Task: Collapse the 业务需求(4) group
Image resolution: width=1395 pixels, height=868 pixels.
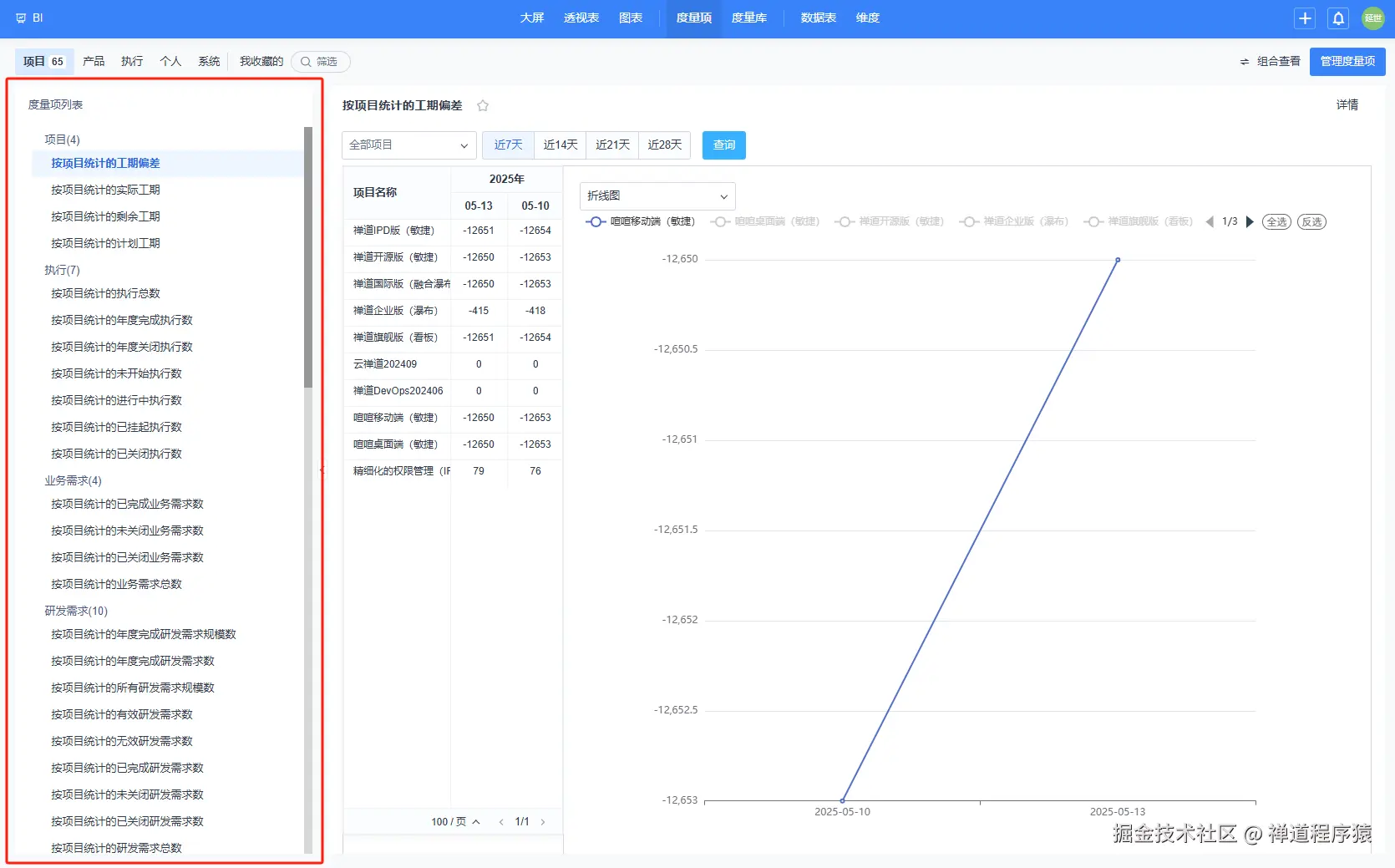Action: coord(73,480)
